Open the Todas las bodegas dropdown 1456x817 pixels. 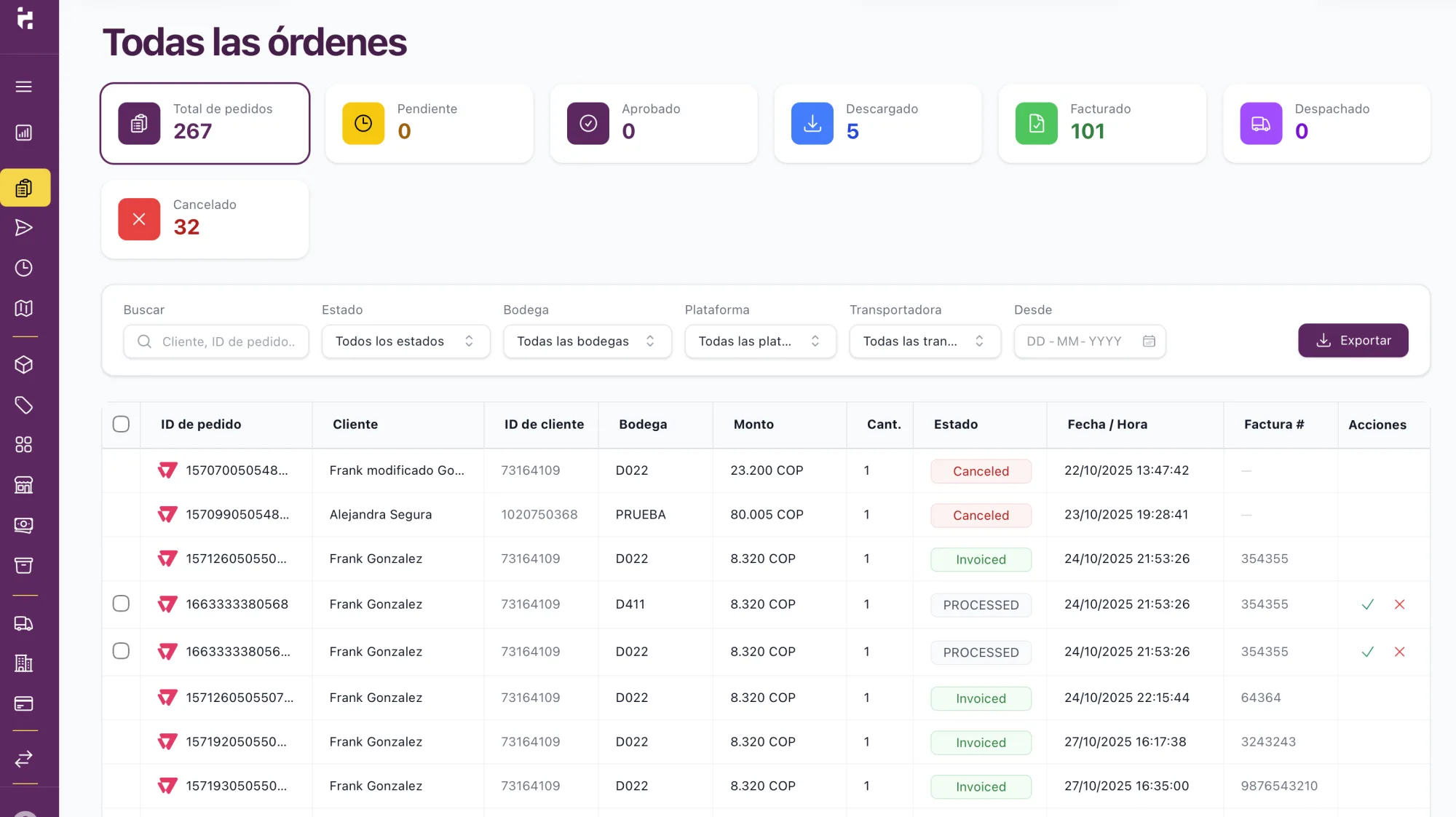[x=587, y=342]
